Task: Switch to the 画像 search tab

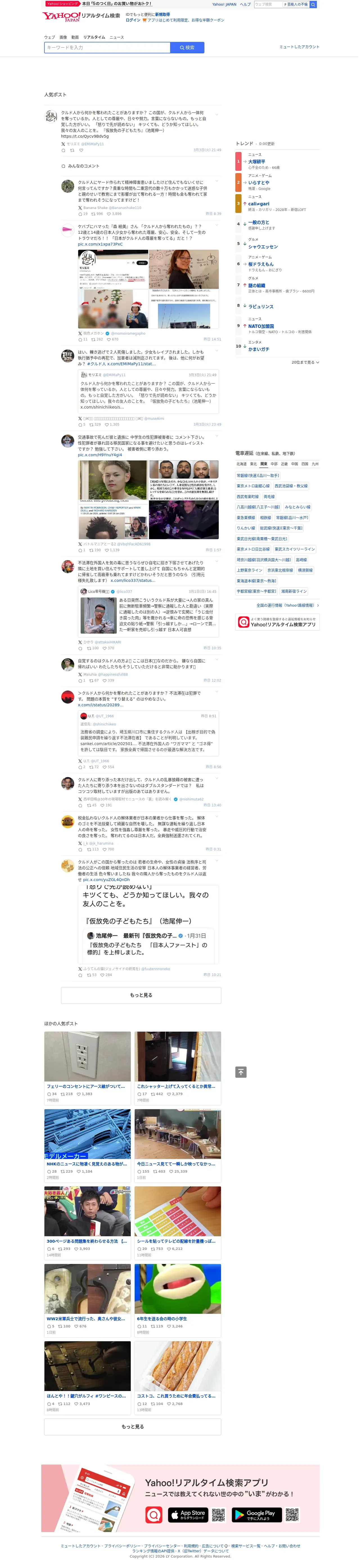Action: click(63, 37)
